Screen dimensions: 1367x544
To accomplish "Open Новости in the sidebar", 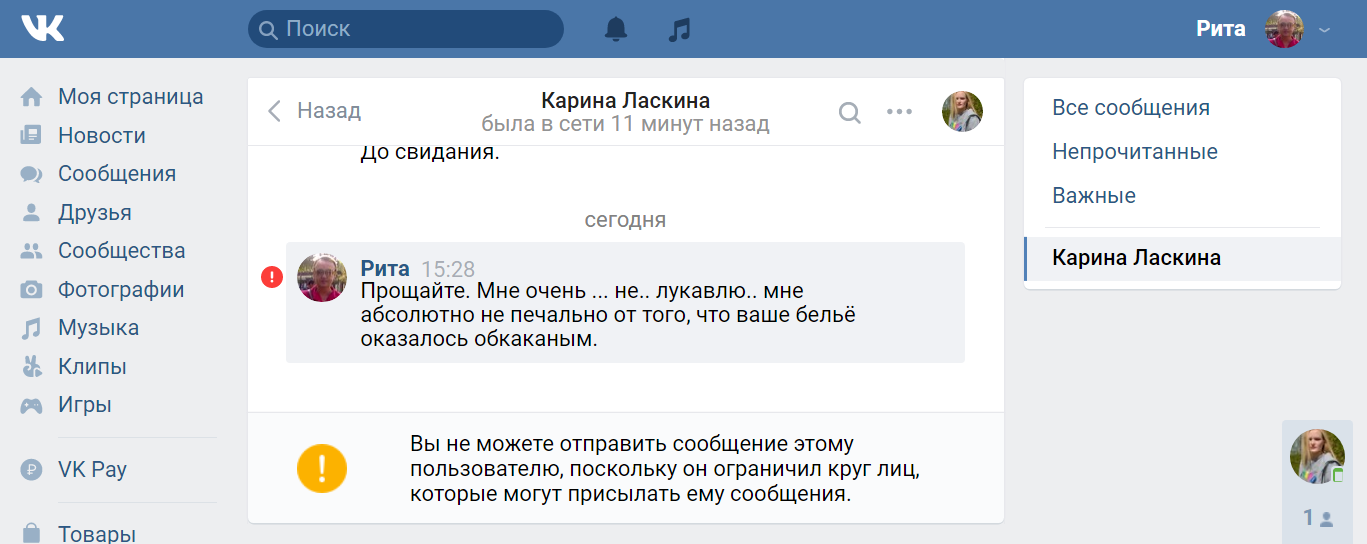I will pyautogui.click(x=101, y=136).
